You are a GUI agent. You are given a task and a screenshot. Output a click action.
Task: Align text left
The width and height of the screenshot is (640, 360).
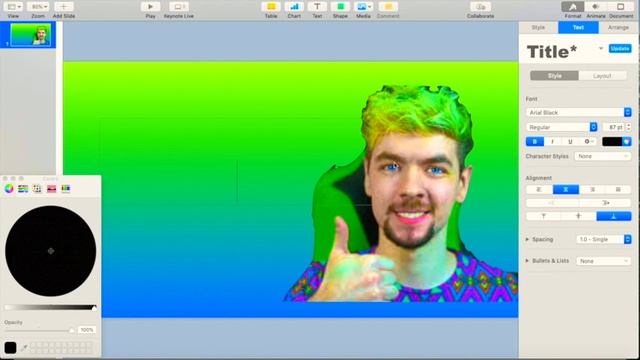click(539, 189)
